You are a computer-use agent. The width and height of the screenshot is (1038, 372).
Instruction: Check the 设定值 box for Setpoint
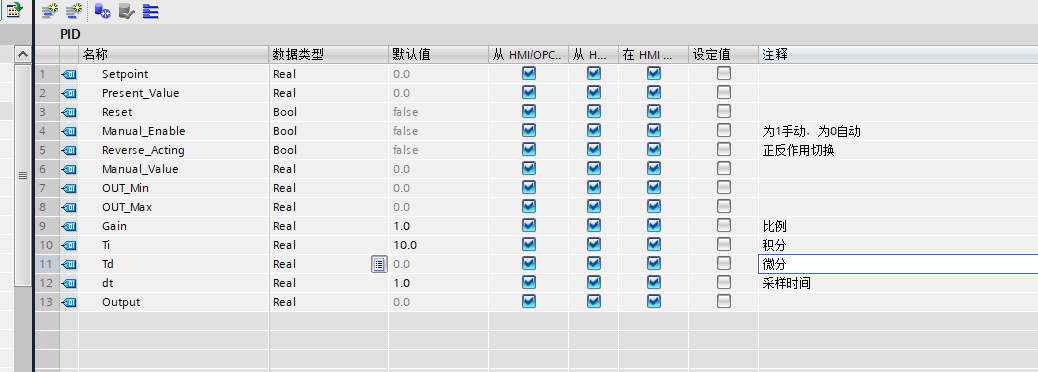coord(724,73)
